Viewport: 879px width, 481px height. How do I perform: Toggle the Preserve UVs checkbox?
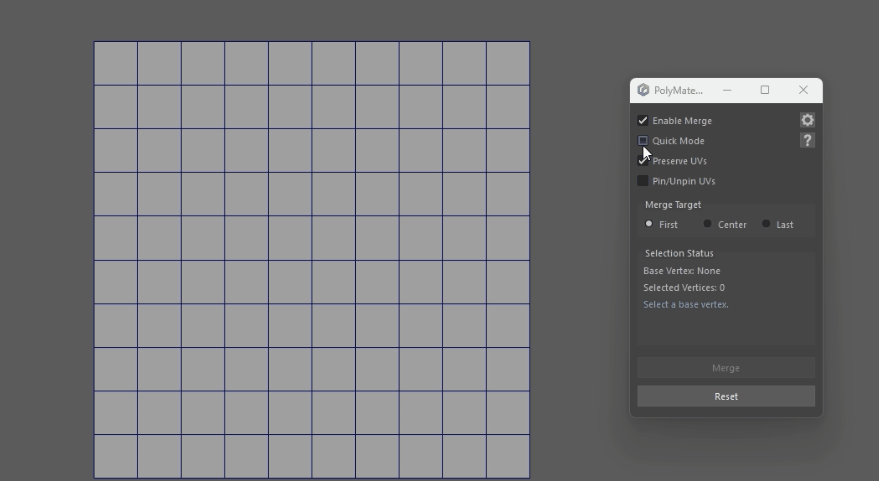(643, 161)
